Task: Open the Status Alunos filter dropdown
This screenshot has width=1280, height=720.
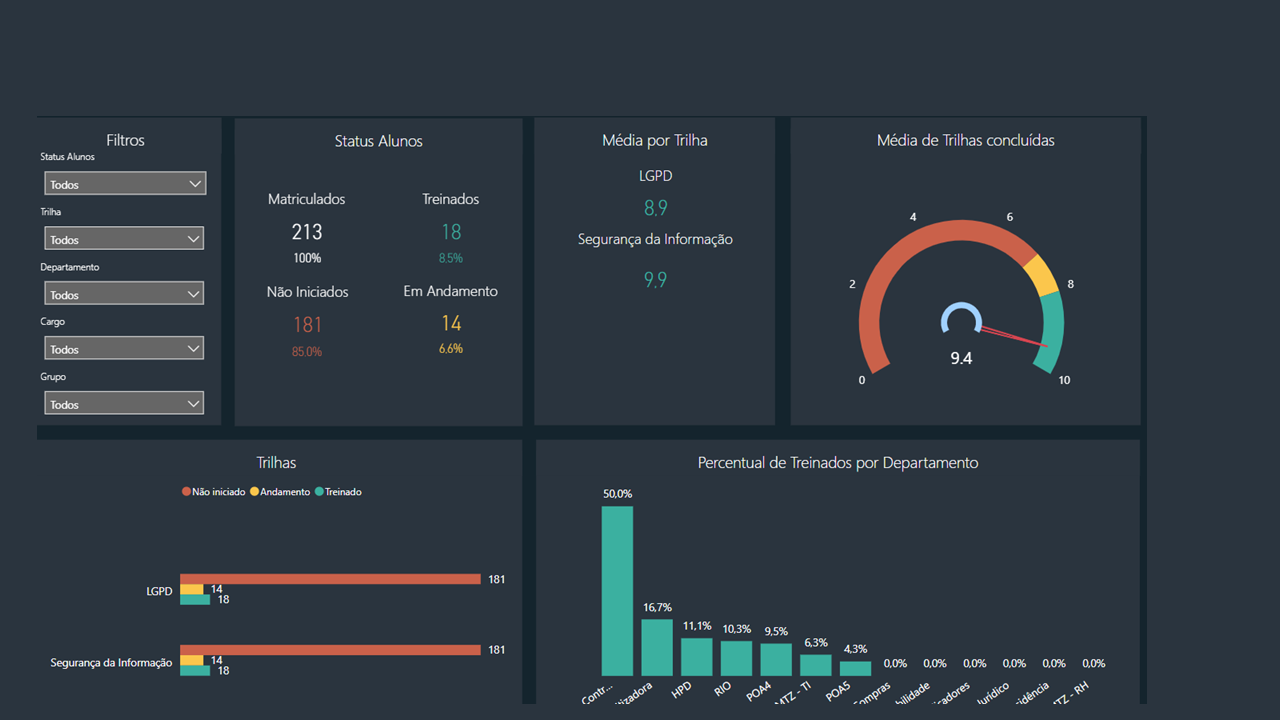Action: coord(125,183)
